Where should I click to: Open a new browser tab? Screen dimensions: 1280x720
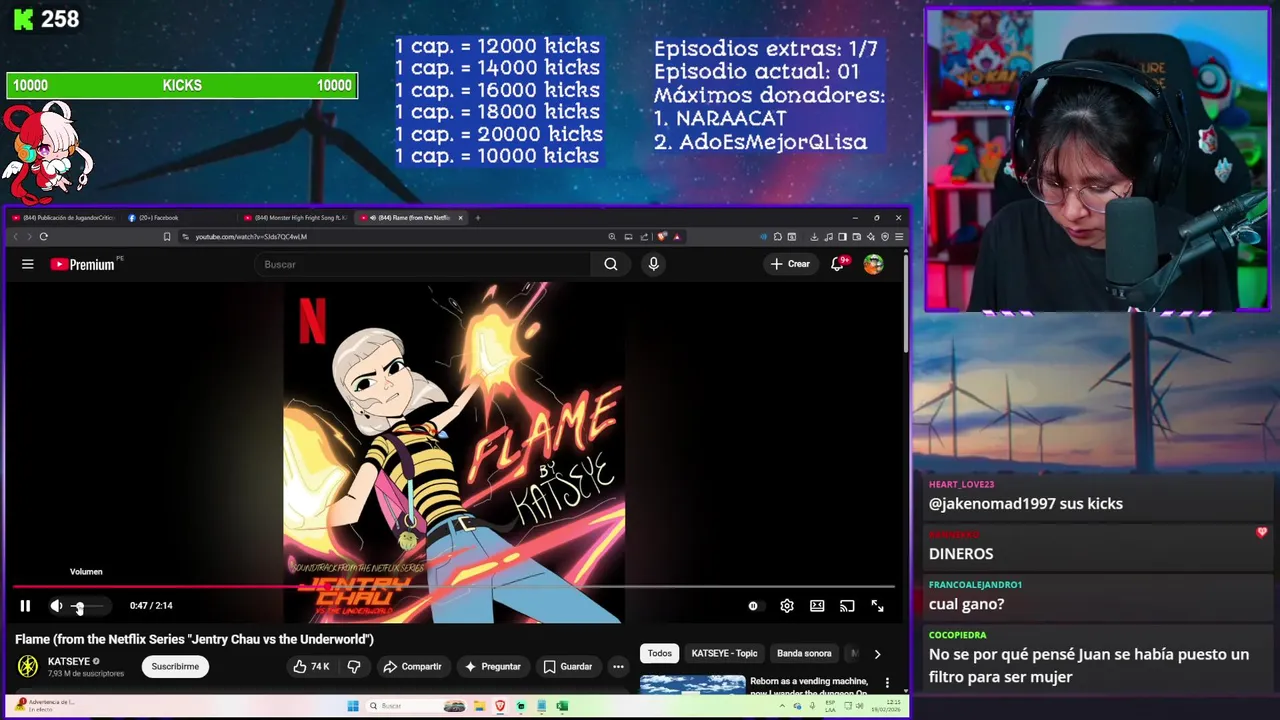[x=477, y=217]
